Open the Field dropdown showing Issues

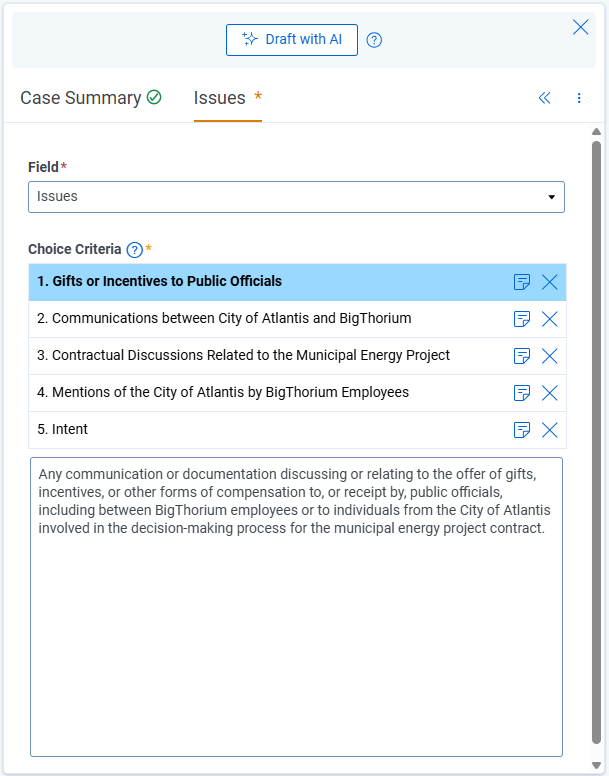pyautogui.click(x=296, y=197)
